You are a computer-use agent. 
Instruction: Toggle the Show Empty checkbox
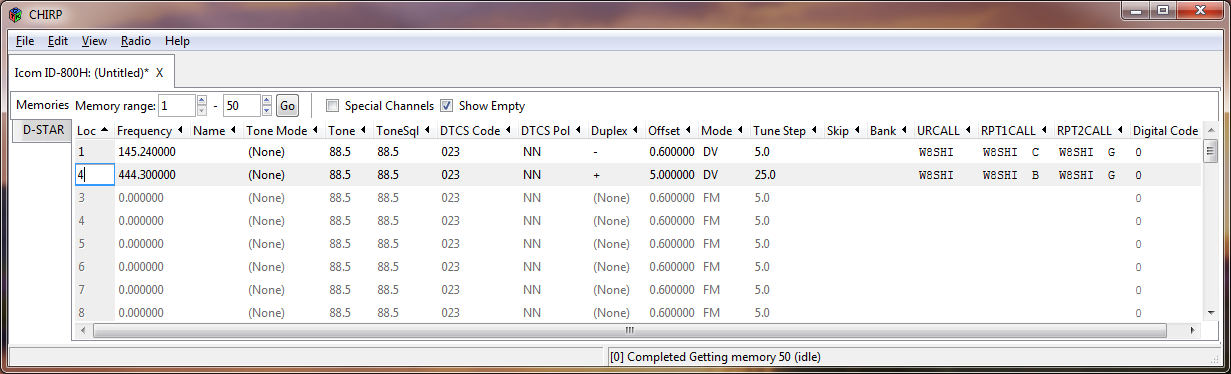click(x=447, y=105)
